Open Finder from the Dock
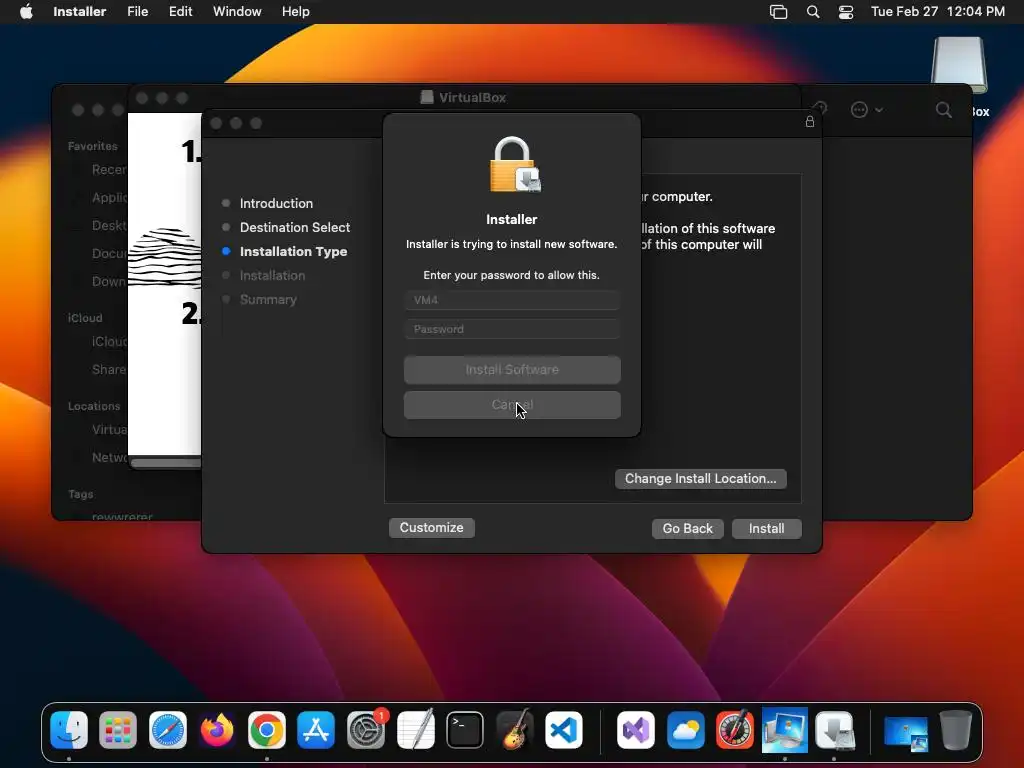The width and height of the screenshot is (1024, 768). coord(69,729)
